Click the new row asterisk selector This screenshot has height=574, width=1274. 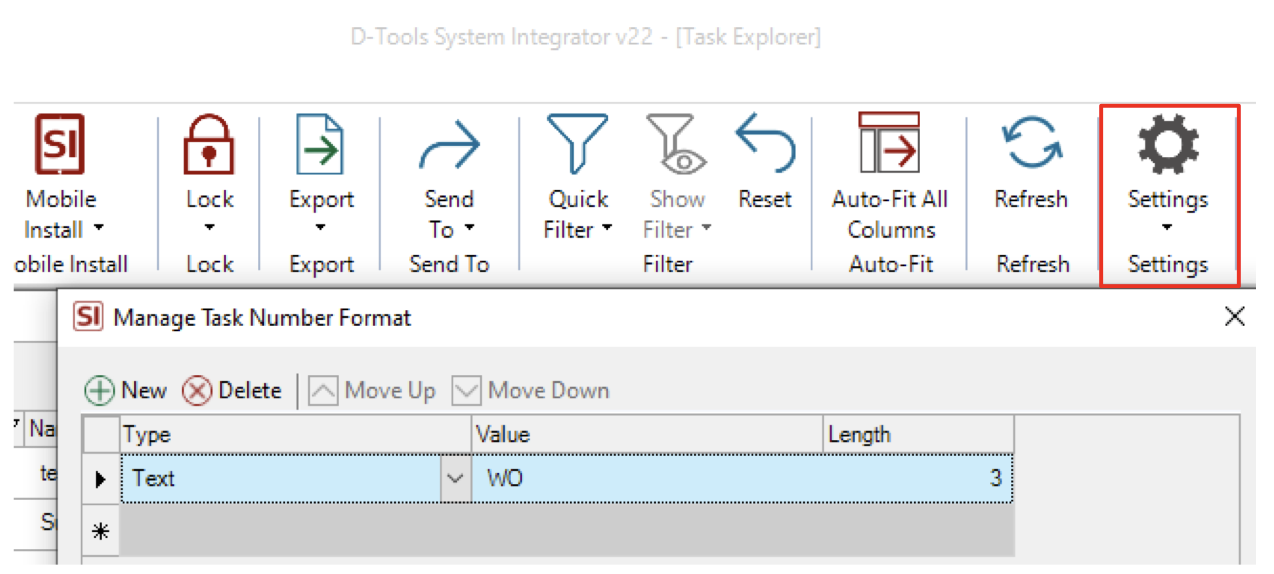100,532
